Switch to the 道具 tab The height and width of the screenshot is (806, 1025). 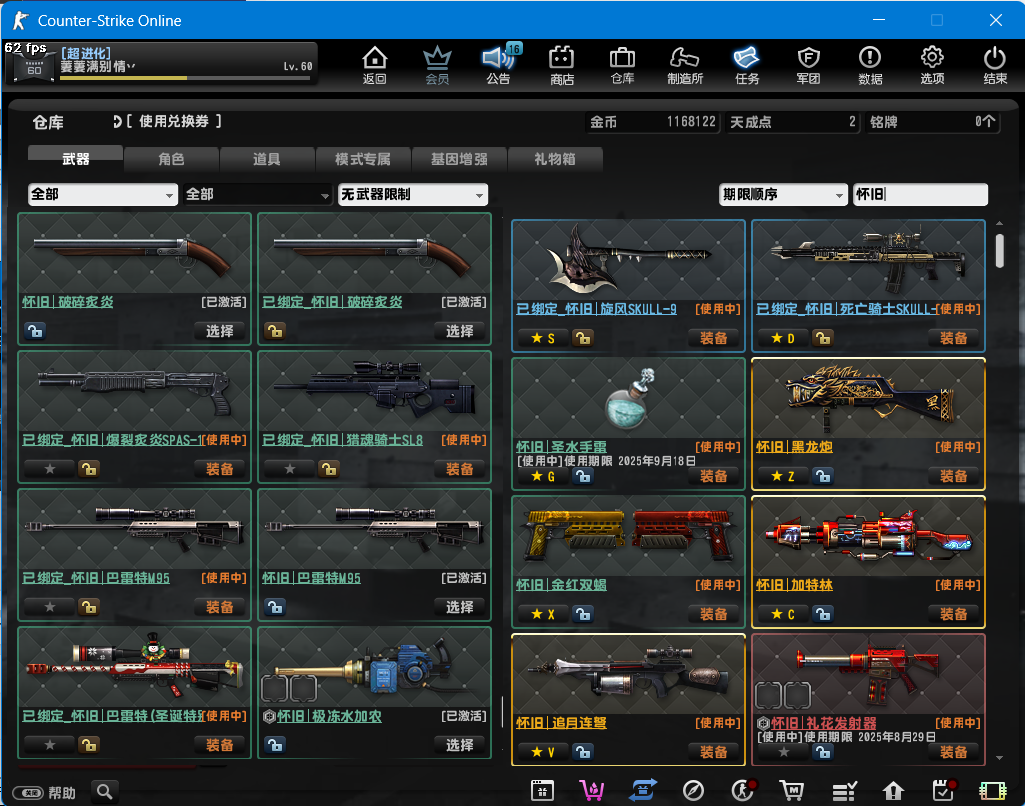pyautogui.click(x=267, y=158)
